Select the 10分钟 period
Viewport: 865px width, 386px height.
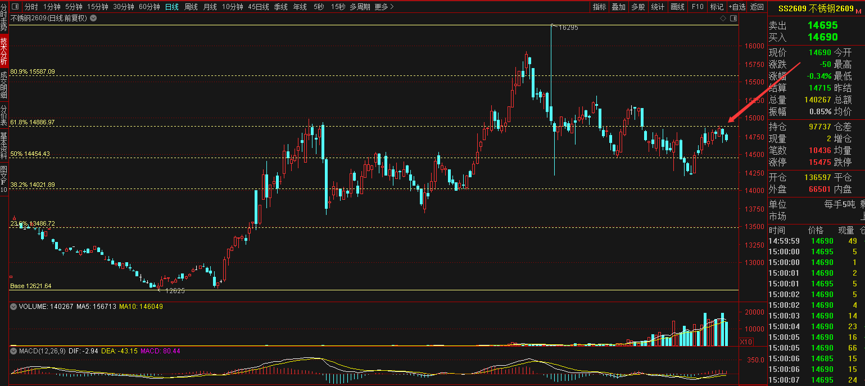coord(233,7)
